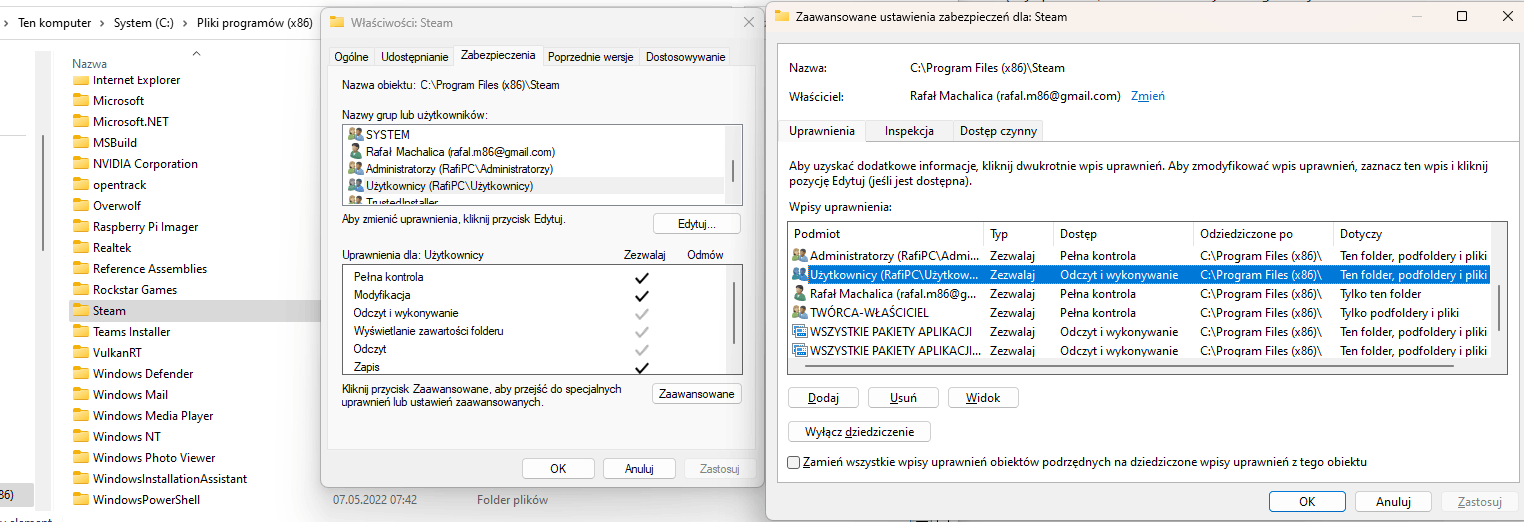Select Reference Assemblies folder name
Screen dimensions: 1524x522
point(150,269)
